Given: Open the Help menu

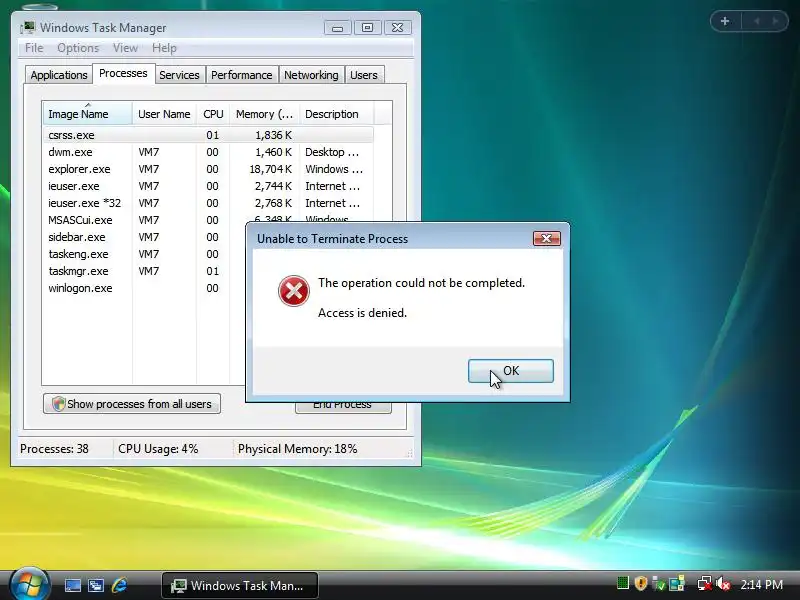Looking at the screenshot, I should click(164, 48).
